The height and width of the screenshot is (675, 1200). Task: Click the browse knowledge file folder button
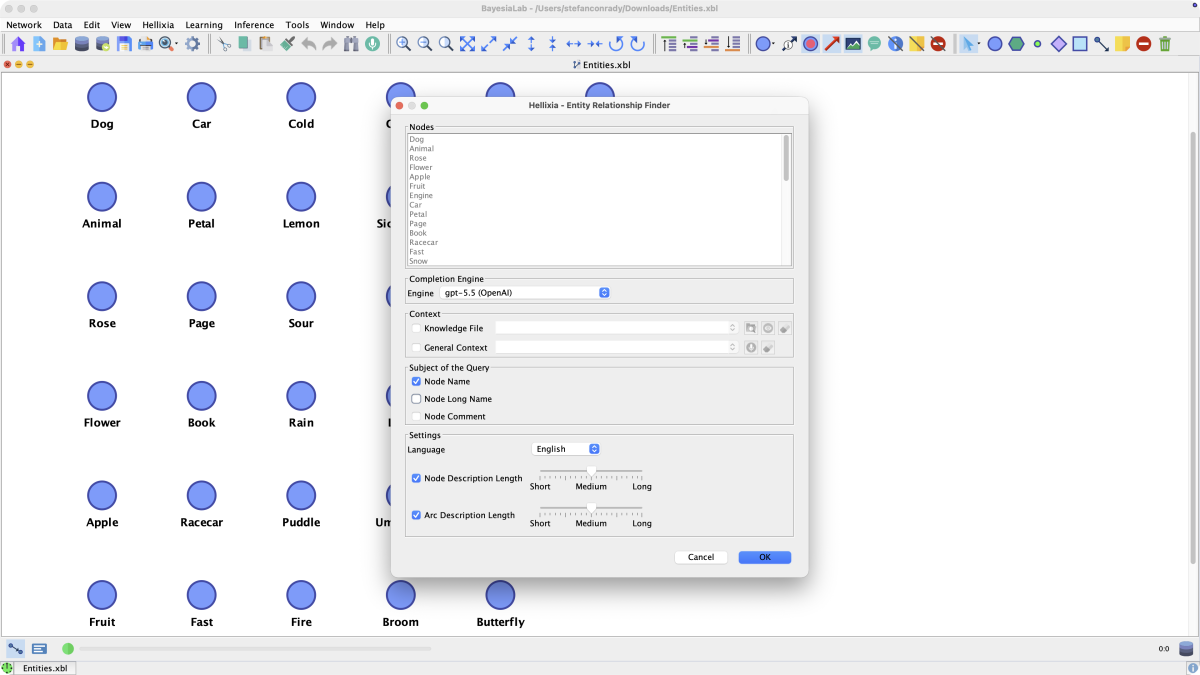pos(751,328)
